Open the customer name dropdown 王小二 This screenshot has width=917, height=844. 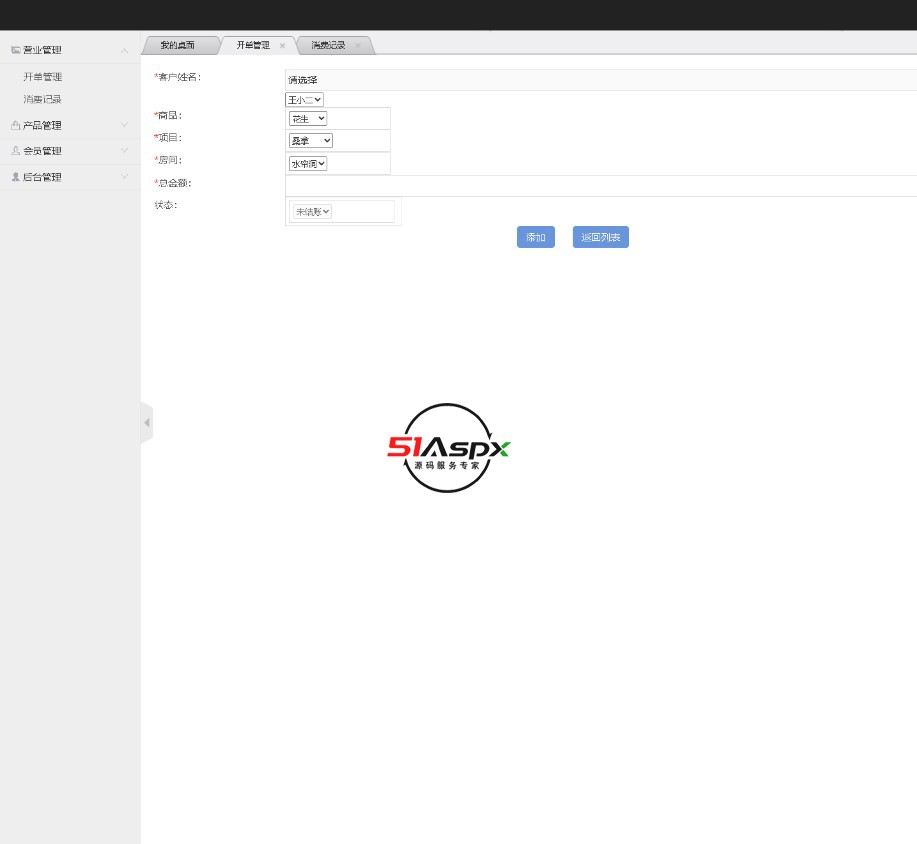(x=305, y=99)
